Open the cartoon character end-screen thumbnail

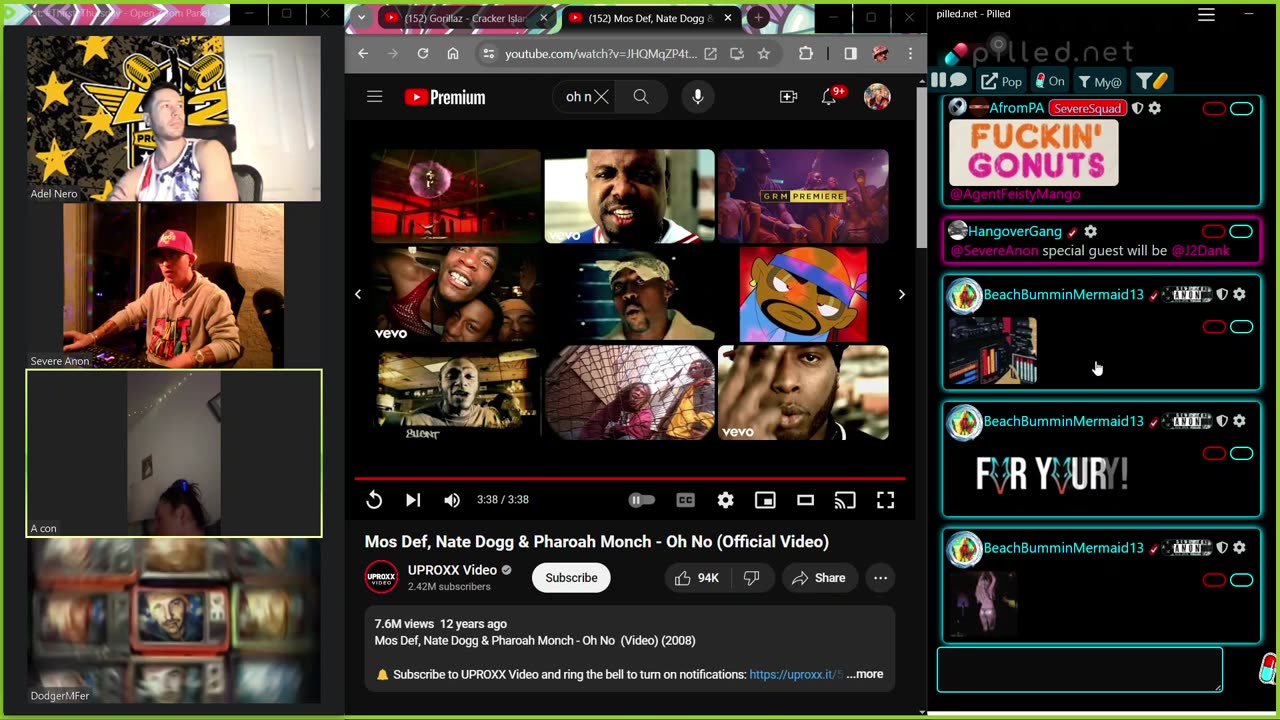coord(803,294)
